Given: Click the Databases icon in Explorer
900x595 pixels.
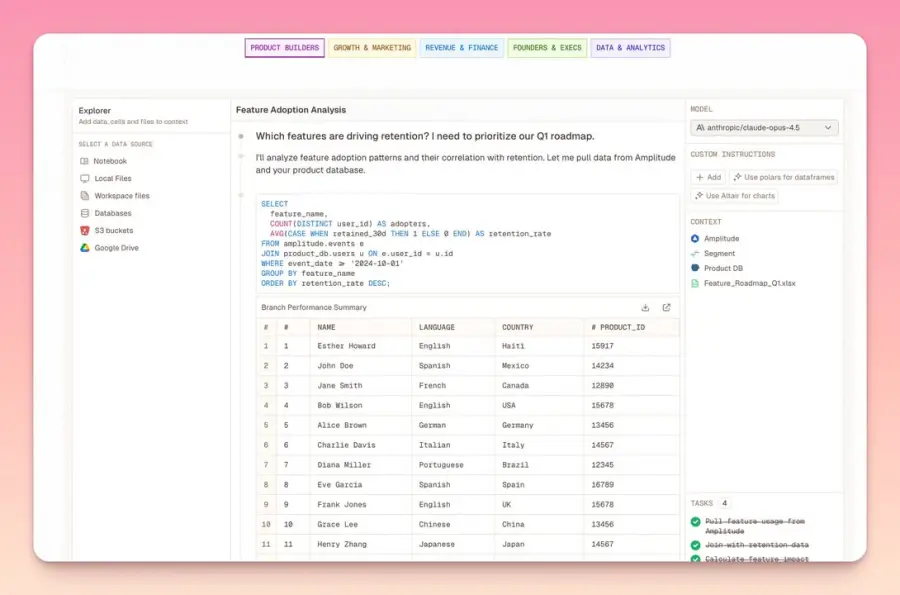Looking at the screenshot, I should (84, 213).
